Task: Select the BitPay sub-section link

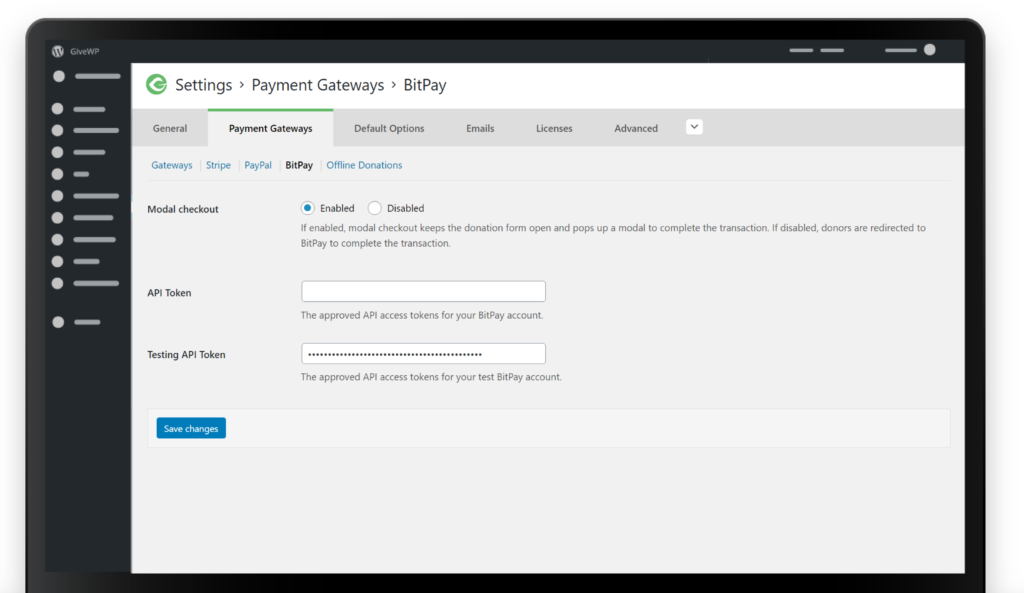Action: (299, 165)
